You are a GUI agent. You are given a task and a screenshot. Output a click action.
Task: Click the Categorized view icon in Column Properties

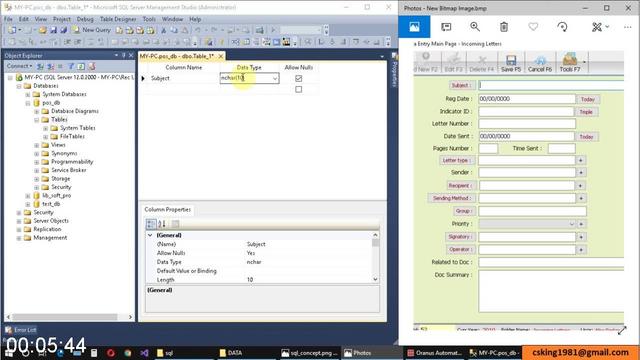[151, 224]
